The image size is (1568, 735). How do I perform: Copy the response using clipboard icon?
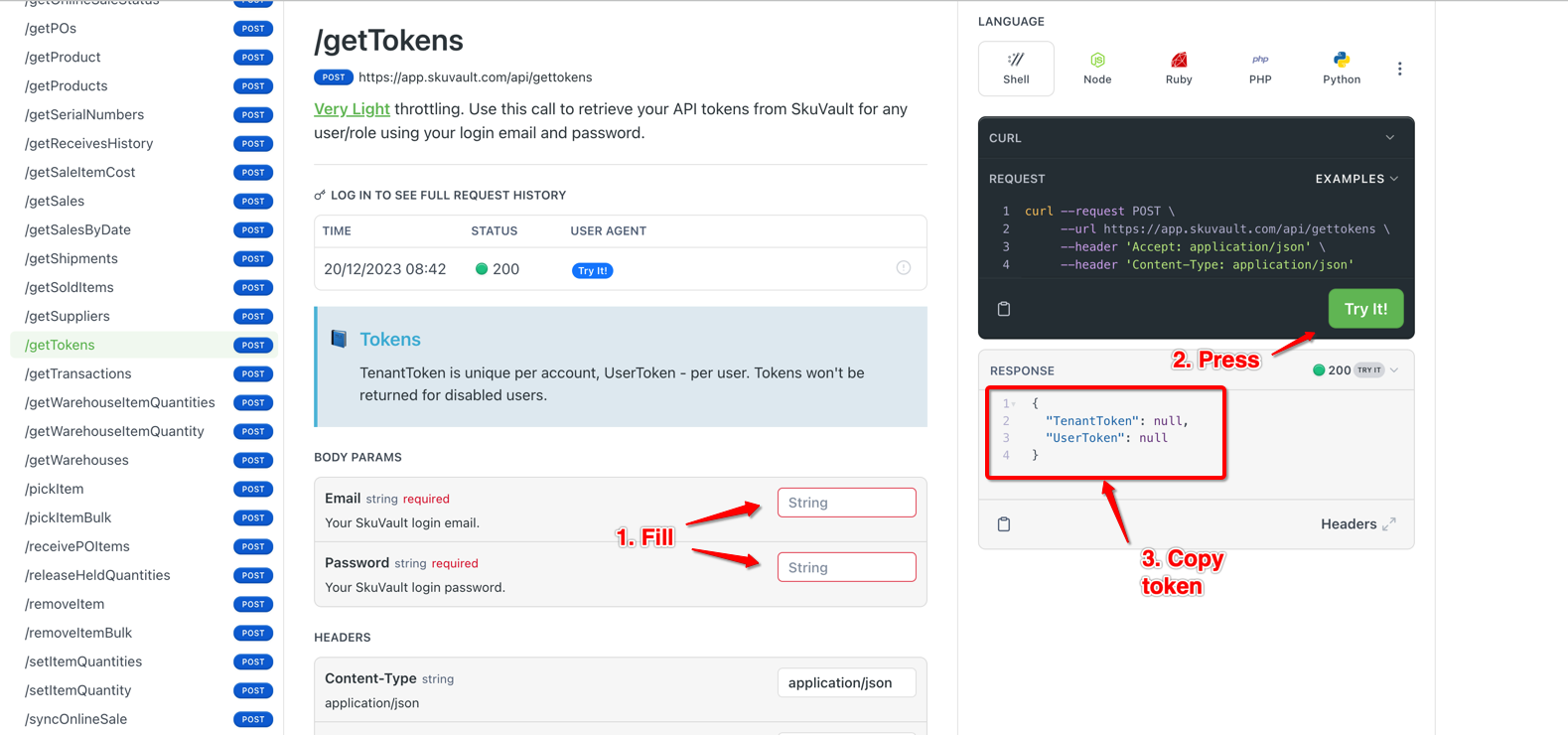(1004, 524)
